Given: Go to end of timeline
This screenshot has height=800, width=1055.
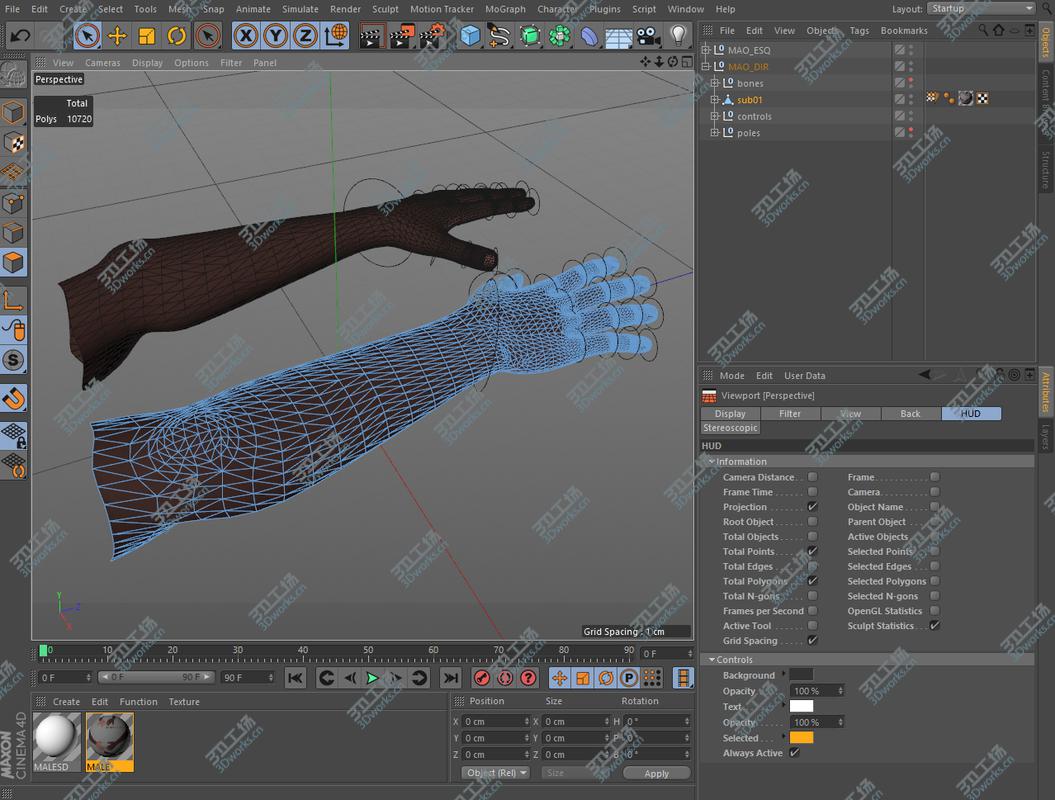Looking at the screenshot, I should 451,678.
